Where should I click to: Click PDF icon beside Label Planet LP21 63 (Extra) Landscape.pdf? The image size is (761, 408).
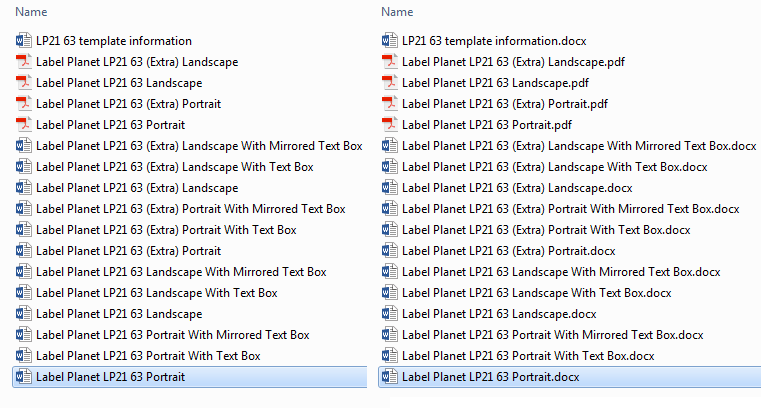click(389, 62)
